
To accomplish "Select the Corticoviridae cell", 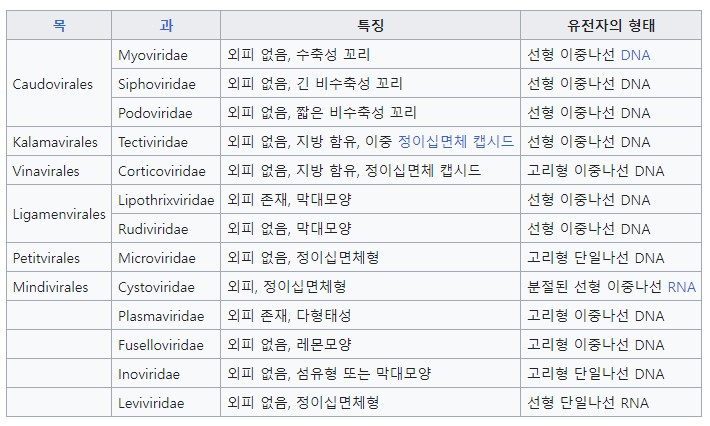I will pos(166,170).
